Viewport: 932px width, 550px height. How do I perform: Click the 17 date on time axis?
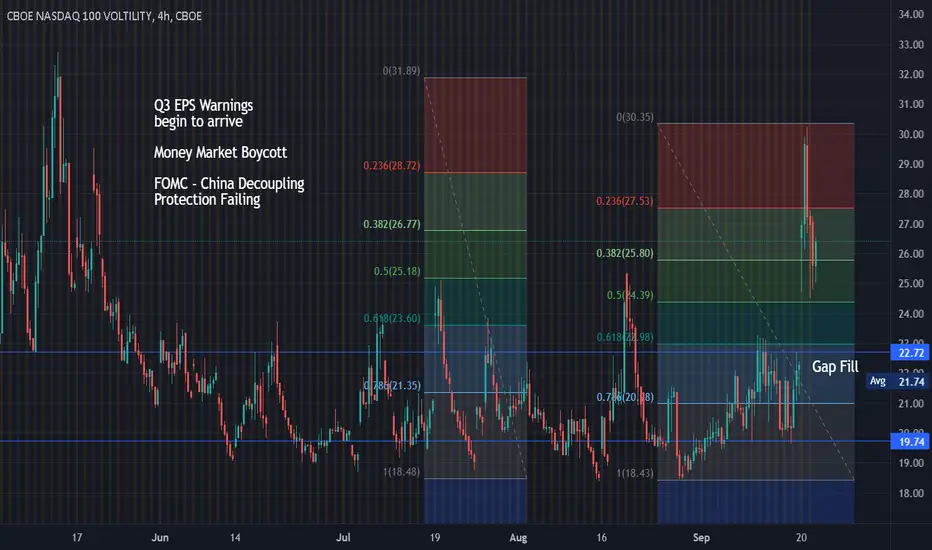coord(77,538)
